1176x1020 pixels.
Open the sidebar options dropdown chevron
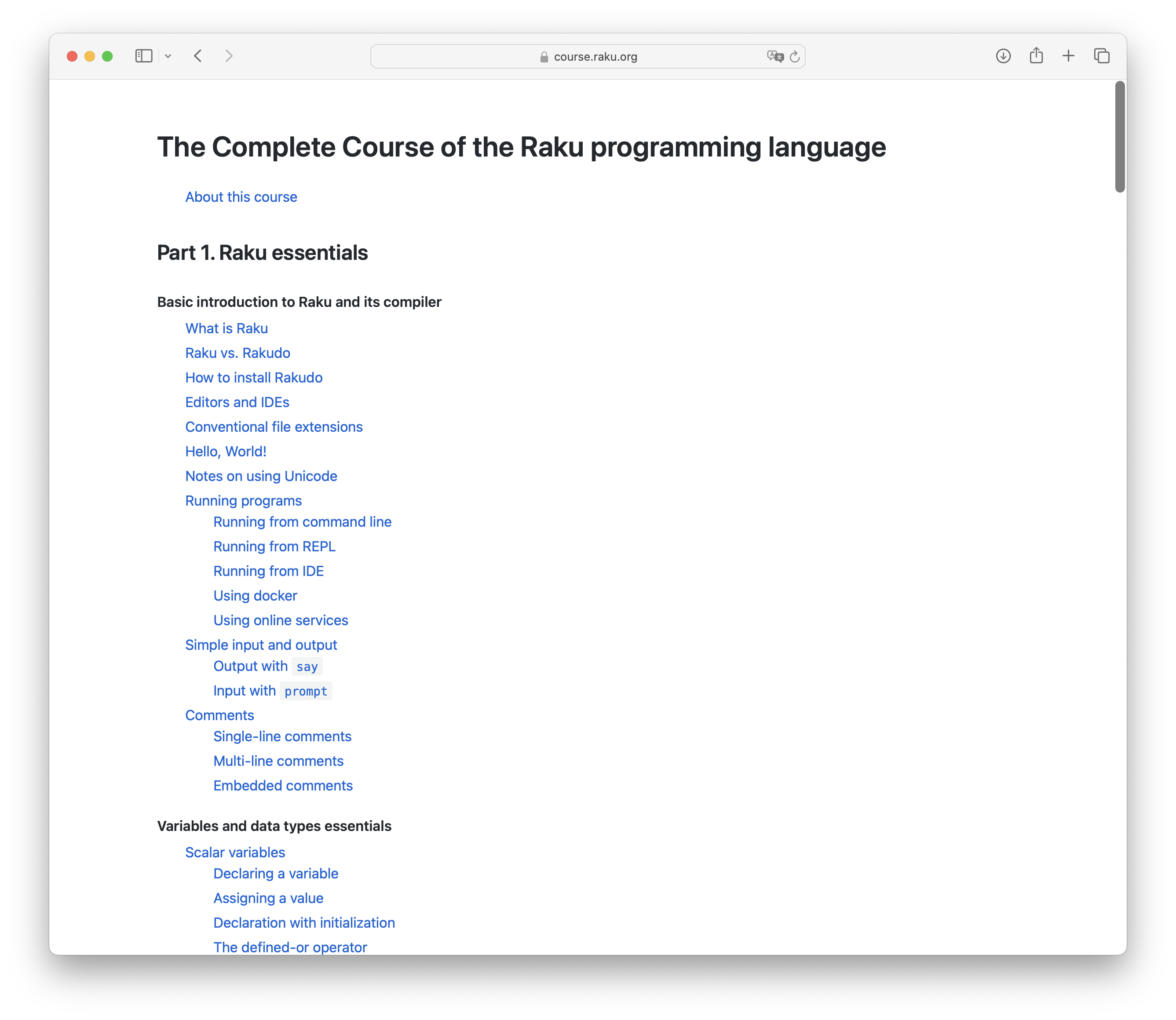pos(168,56)
